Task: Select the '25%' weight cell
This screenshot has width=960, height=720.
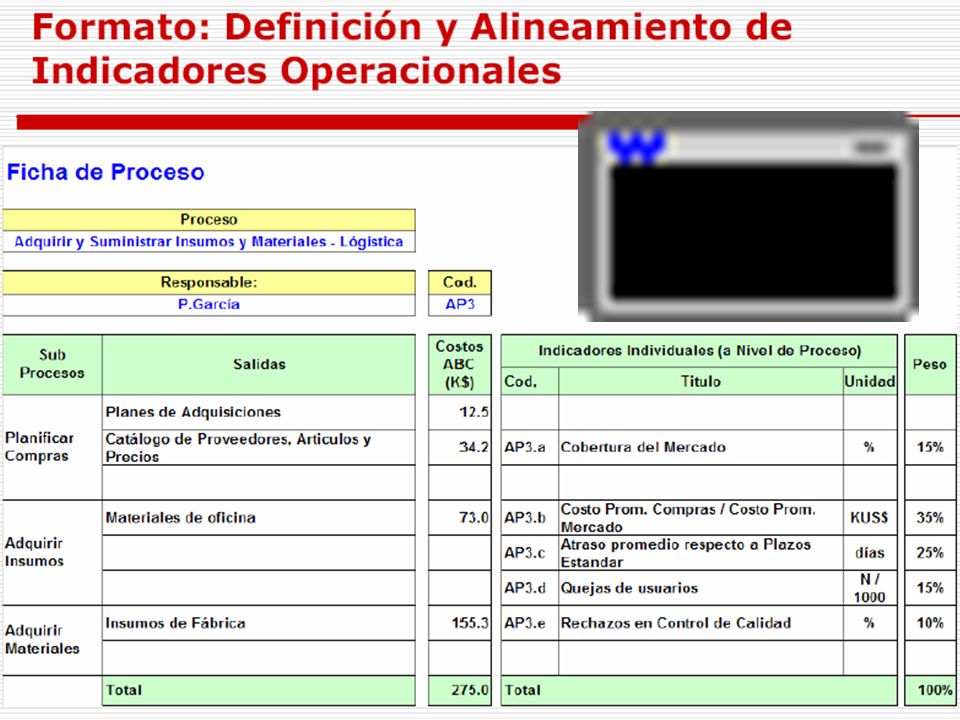Action: [930, 553]
